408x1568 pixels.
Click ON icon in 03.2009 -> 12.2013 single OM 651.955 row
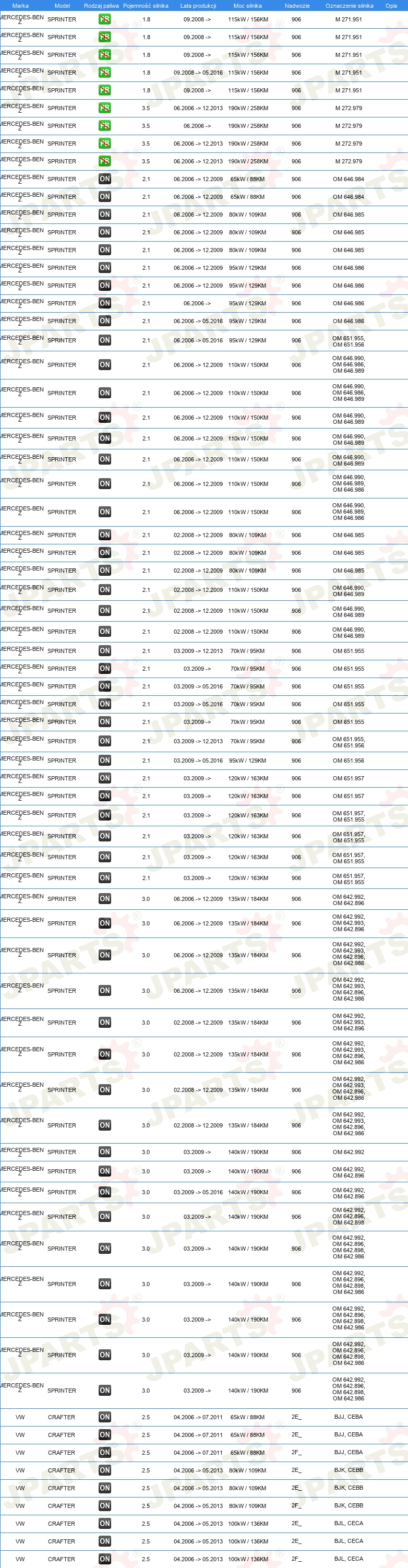(x=104, y=651)
